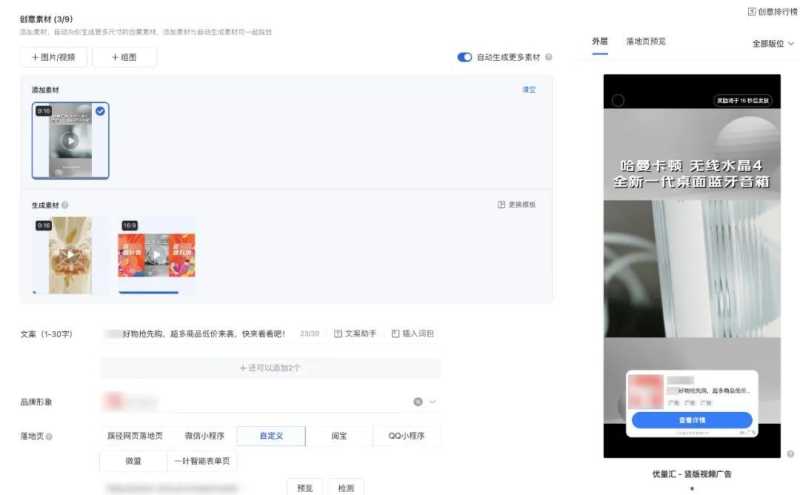Open 创意排行榜 ranking link

[773, 12]
